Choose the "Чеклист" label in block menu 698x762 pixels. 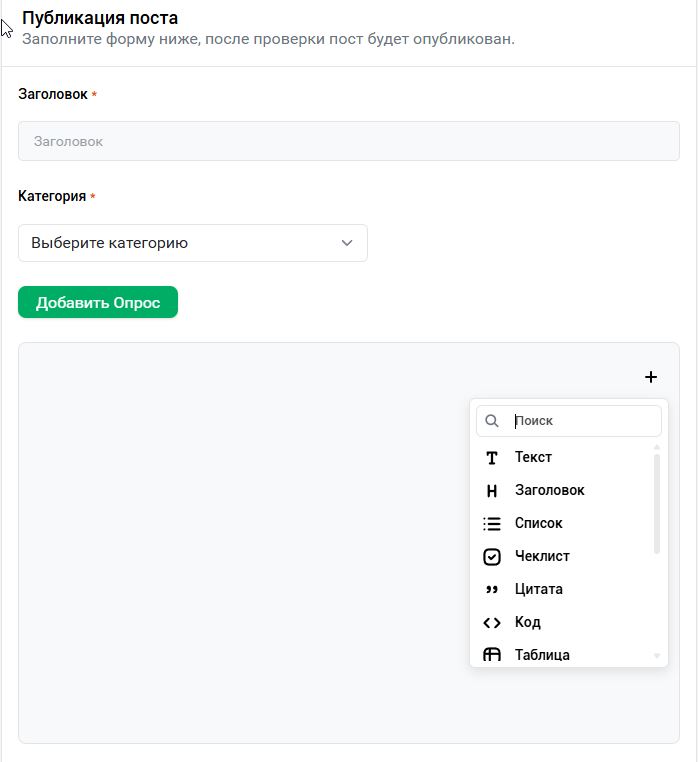tap(542, 556)
